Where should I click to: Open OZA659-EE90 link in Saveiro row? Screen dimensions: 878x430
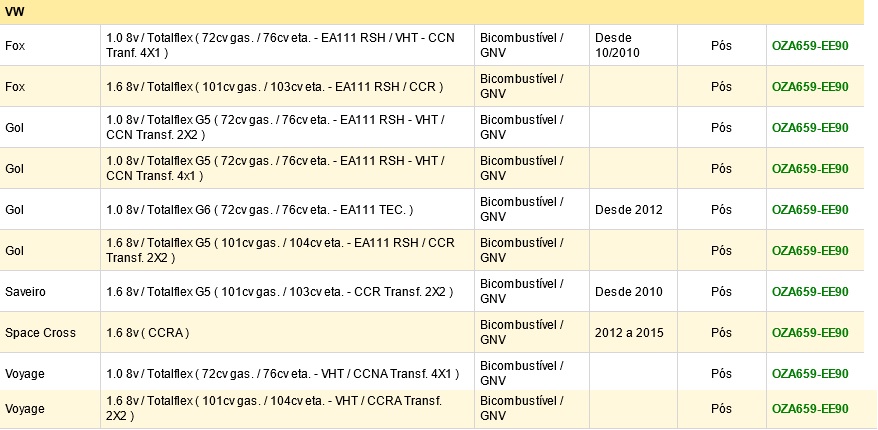810,292
